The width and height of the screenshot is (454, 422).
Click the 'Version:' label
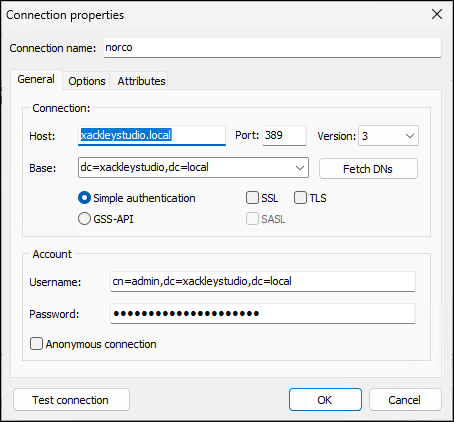pyautogui.click(x=337, y=136)
